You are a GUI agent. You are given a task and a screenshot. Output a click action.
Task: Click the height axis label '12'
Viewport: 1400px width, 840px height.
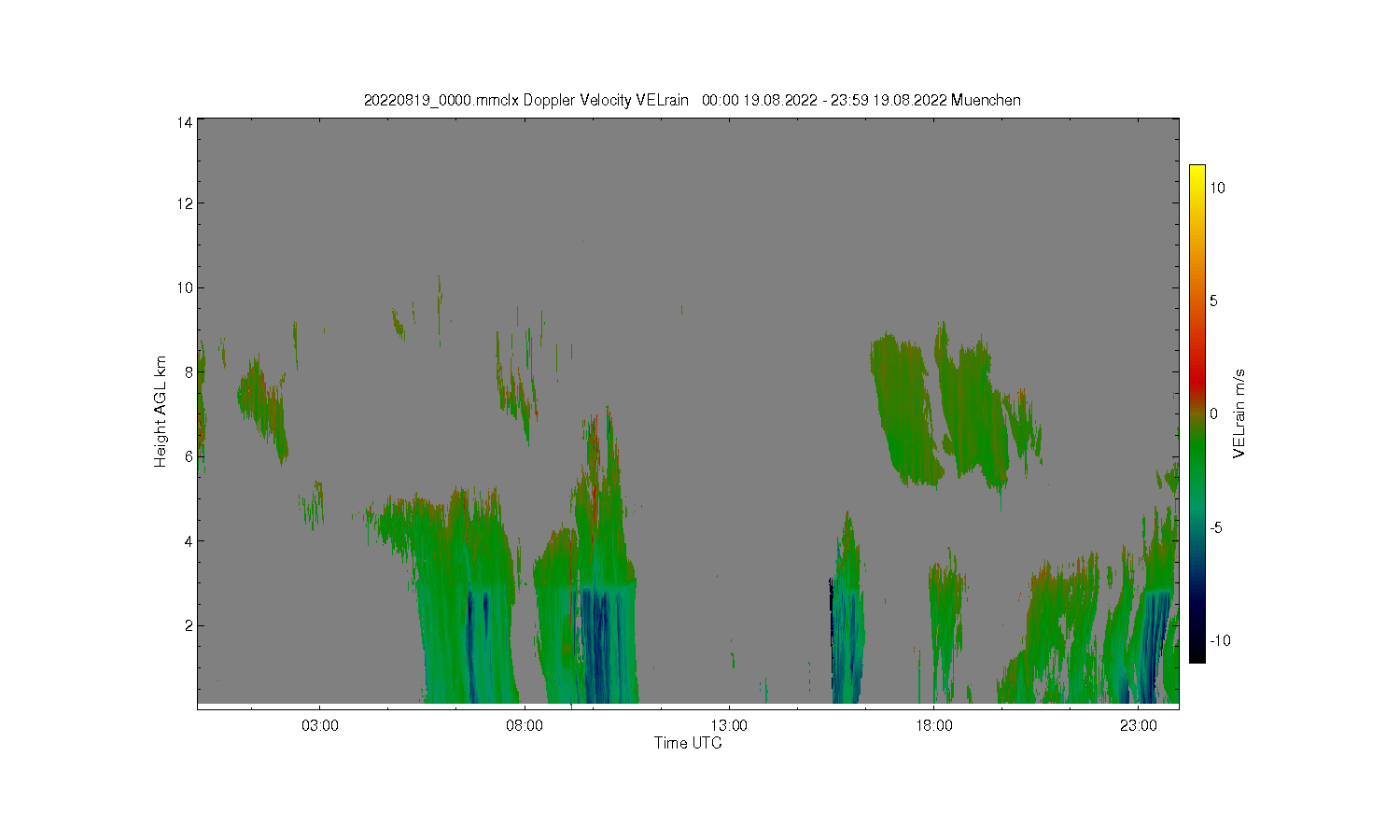click(185, 203)
